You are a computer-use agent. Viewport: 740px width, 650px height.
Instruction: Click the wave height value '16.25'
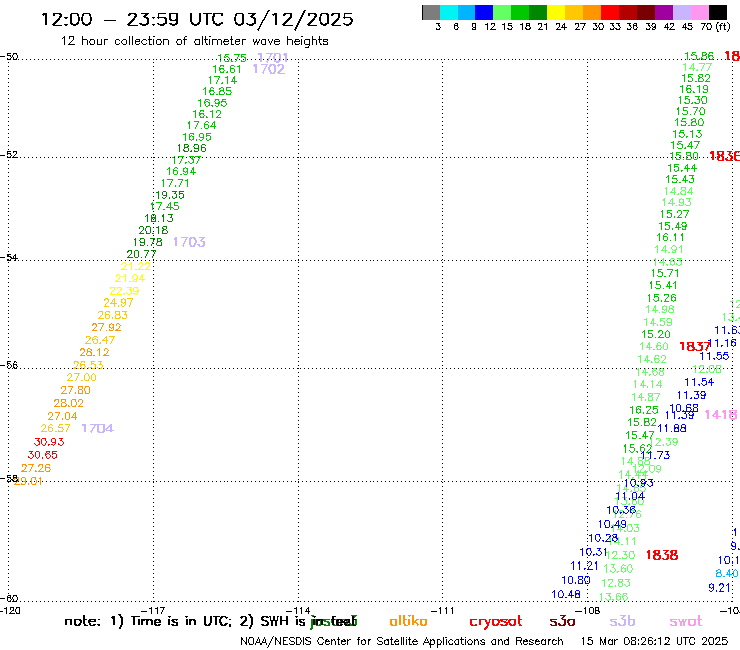click(x=644, y=410)
